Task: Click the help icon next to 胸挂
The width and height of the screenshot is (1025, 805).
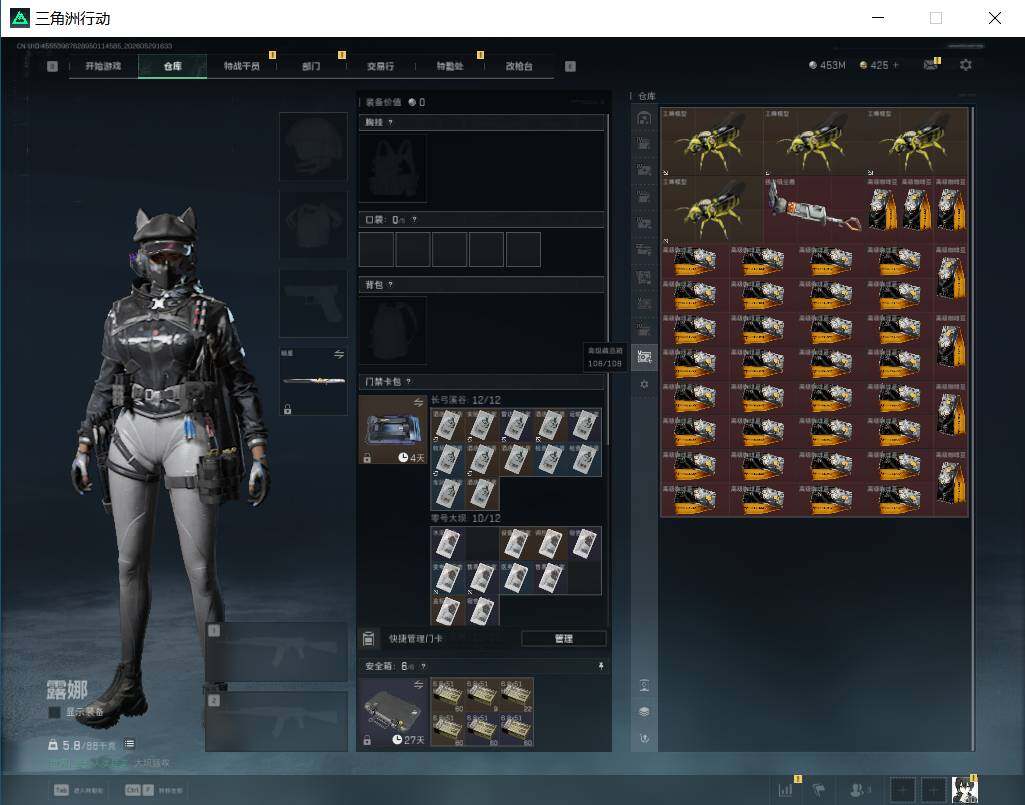Action: pyautogui.click(x=390, y=122)
